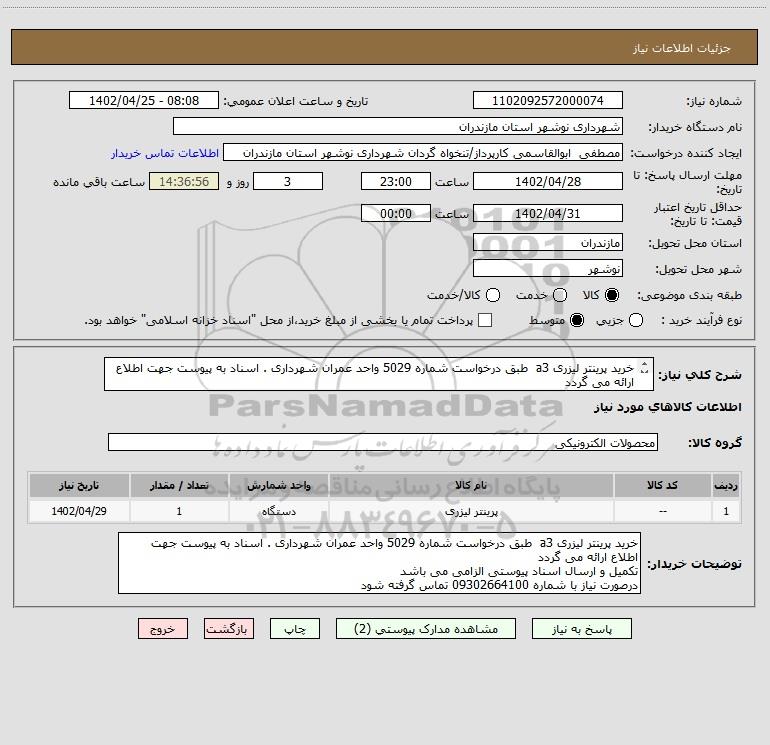Select the متوسط purchase type radio
Image resolution: width=770 pixels, height=745 pixels.
tap(577, 321)
